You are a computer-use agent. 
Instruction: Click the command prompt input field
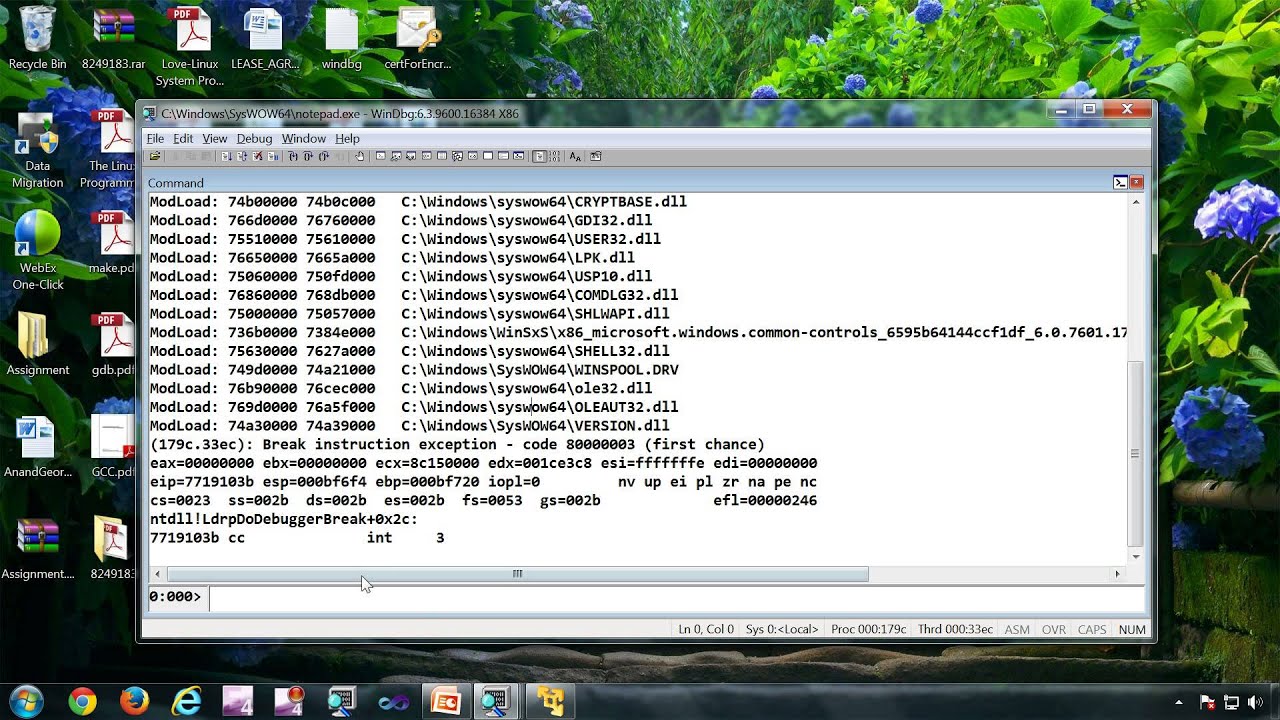[676, 597]
